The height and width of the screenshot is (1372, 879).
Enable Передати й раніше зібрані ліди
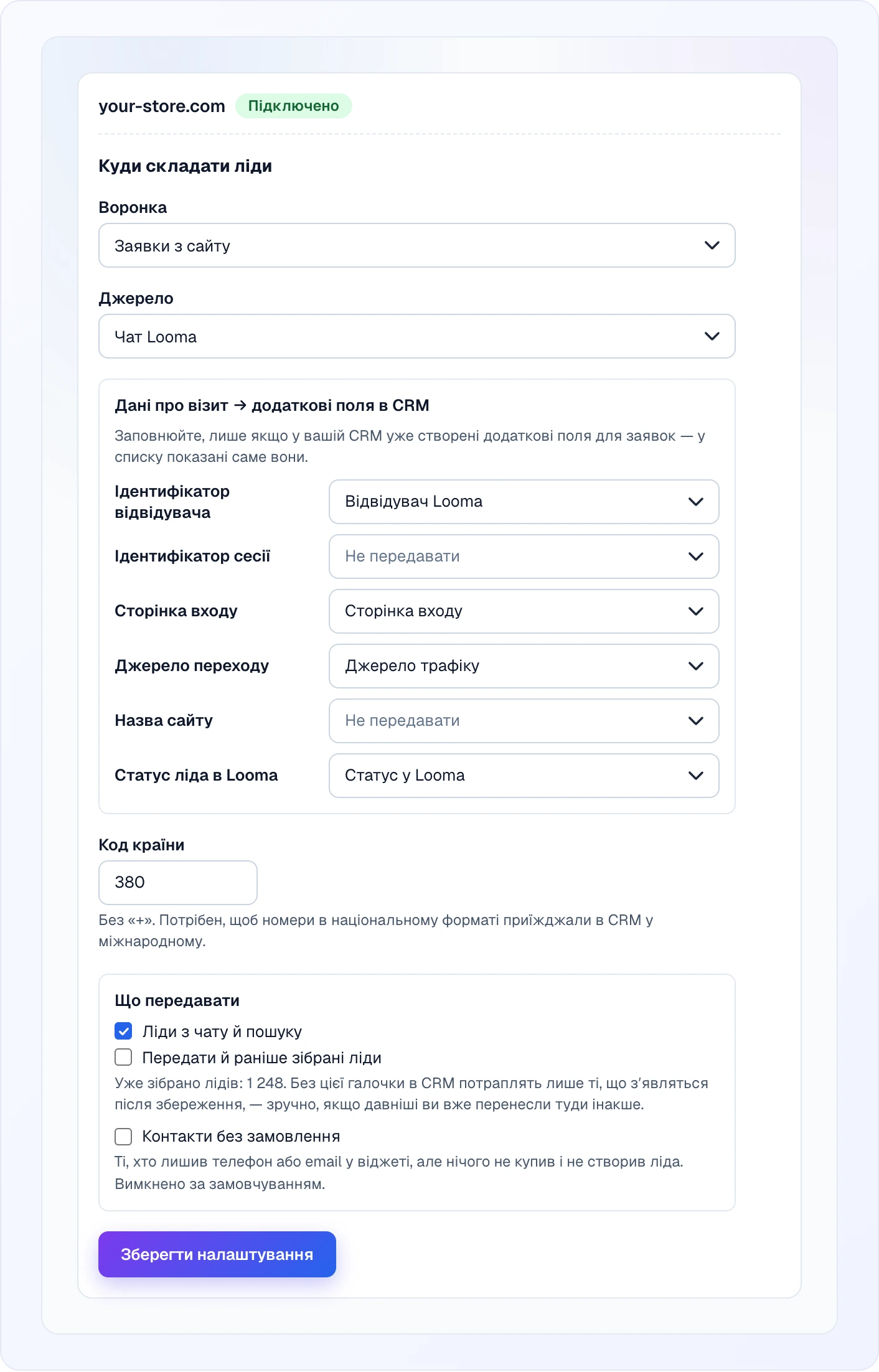(123, 1058)
